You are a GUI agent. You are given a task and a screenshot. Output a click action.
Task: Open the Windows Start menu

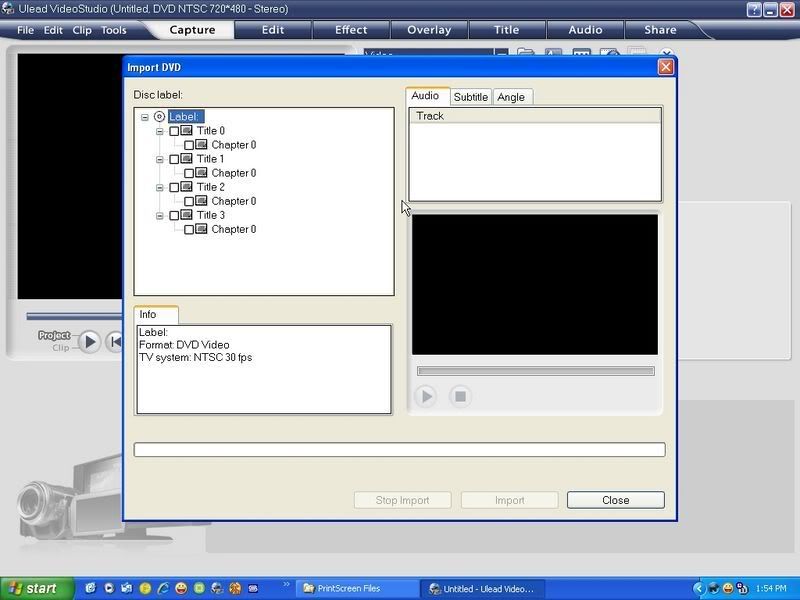point(37,588)
